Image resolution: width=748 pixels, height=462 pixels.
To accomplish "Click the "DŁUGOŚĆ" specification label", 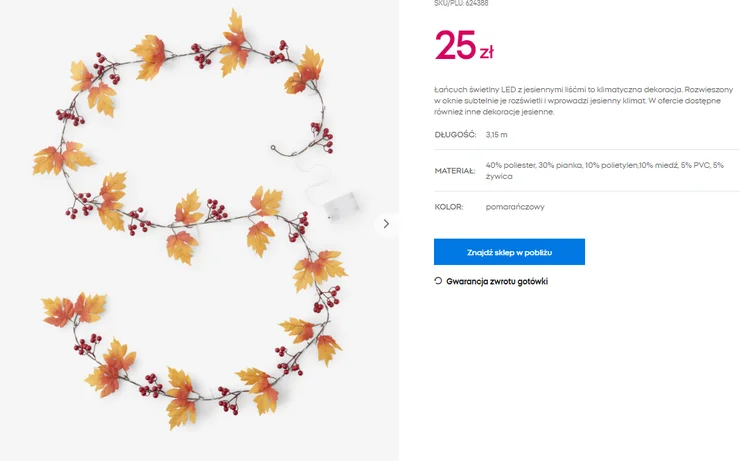I will click(x=455, y=134).
